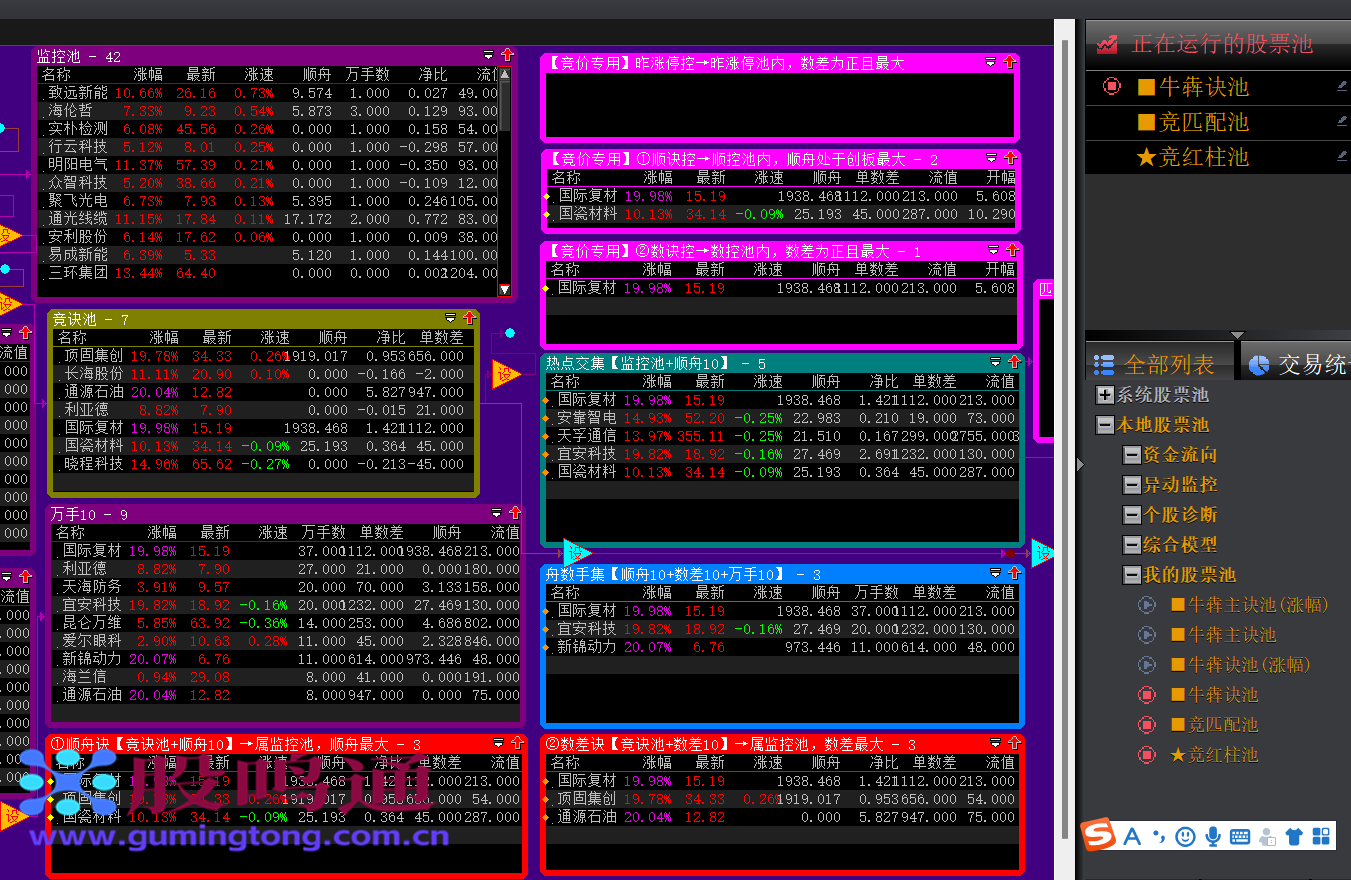Click red up-arrow icon on 热点交集 panel

tap(1014, 362)
